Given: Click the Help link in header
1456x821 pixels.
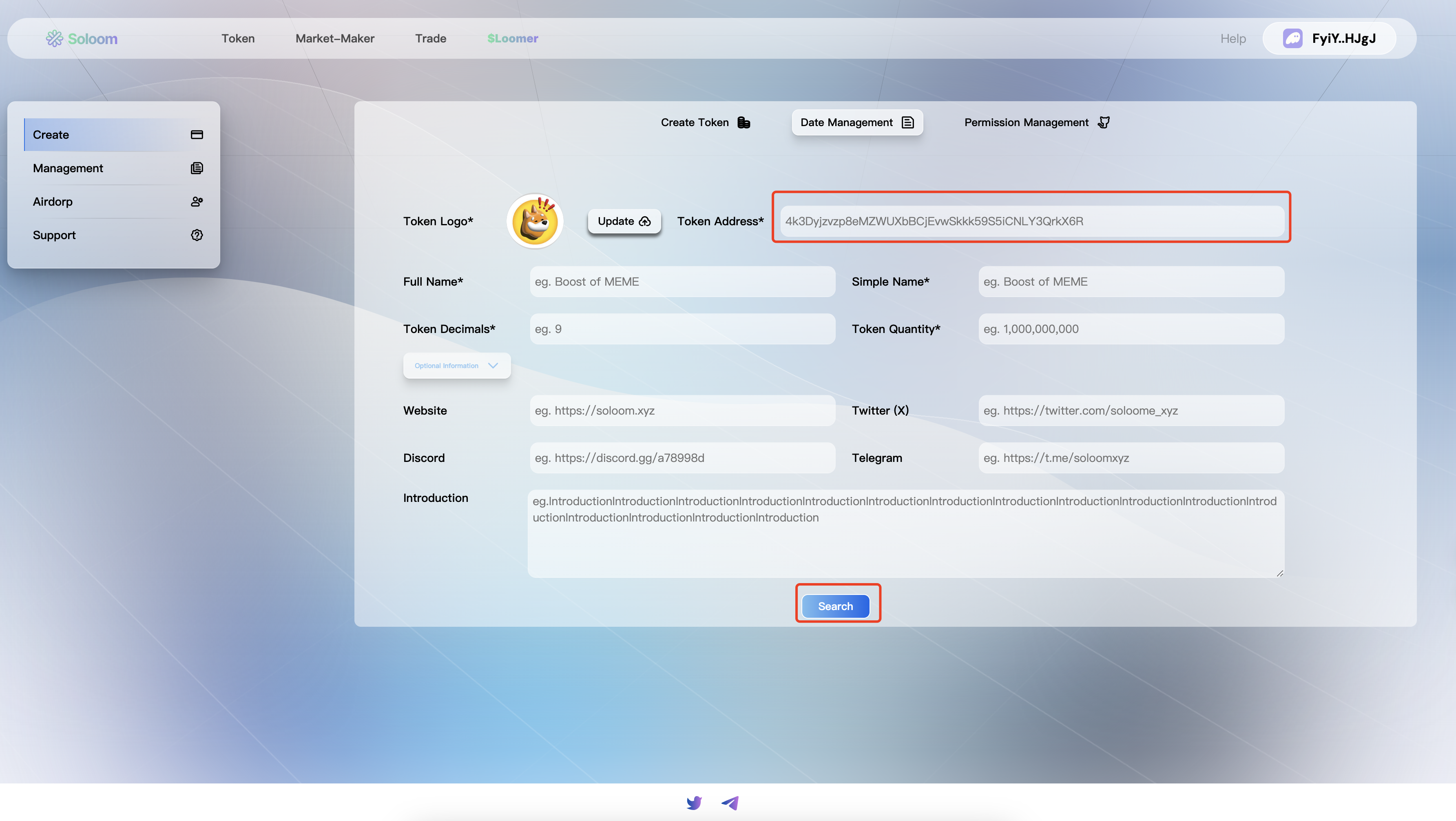Looking at the screenshot, I should [x=1233, y=38].
